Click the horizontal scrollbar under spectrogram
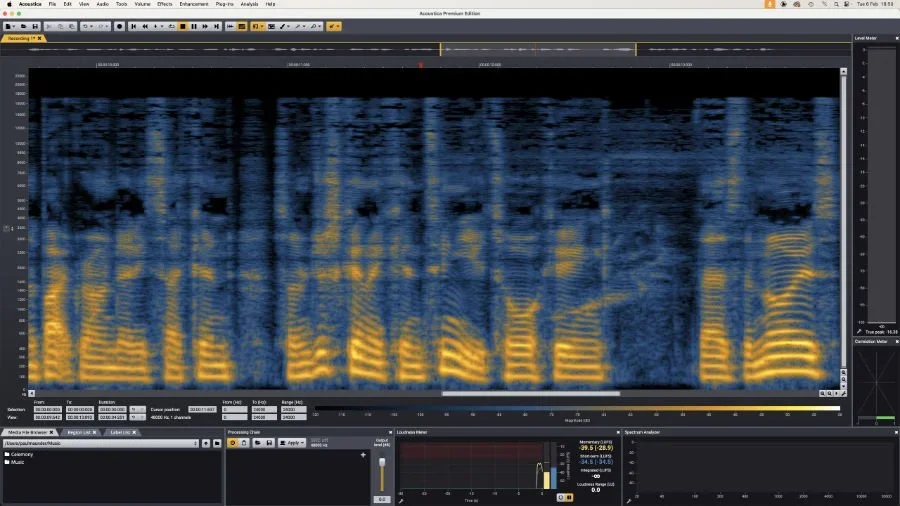The height and width of the screenshot is (506, 900). (x=530, y=394)
